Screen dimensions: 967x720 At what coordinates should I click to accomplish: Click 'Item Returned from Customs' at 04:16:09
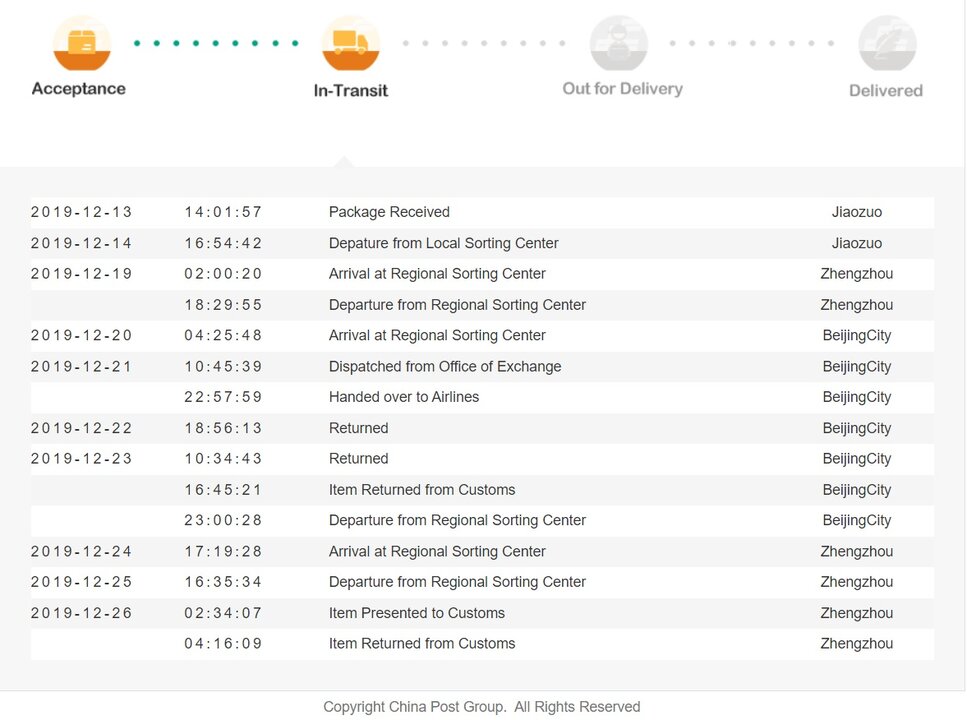[422, 643]
